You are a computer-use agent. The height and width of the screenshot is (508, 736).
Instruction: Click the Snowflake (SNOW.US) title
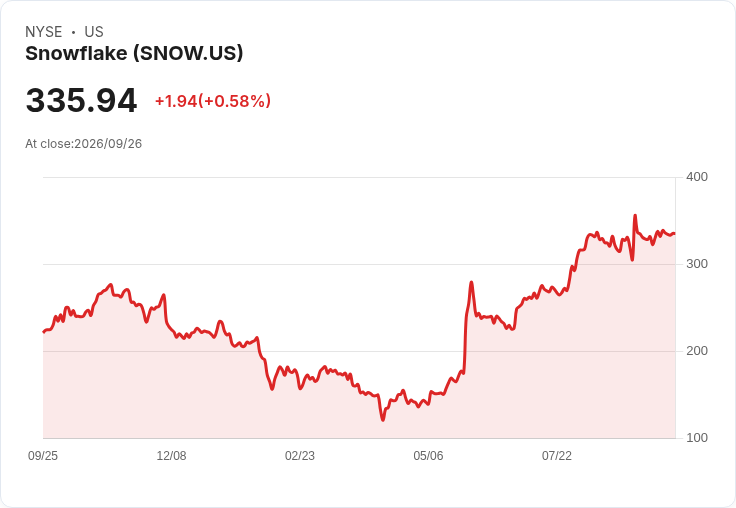[134, 53]
